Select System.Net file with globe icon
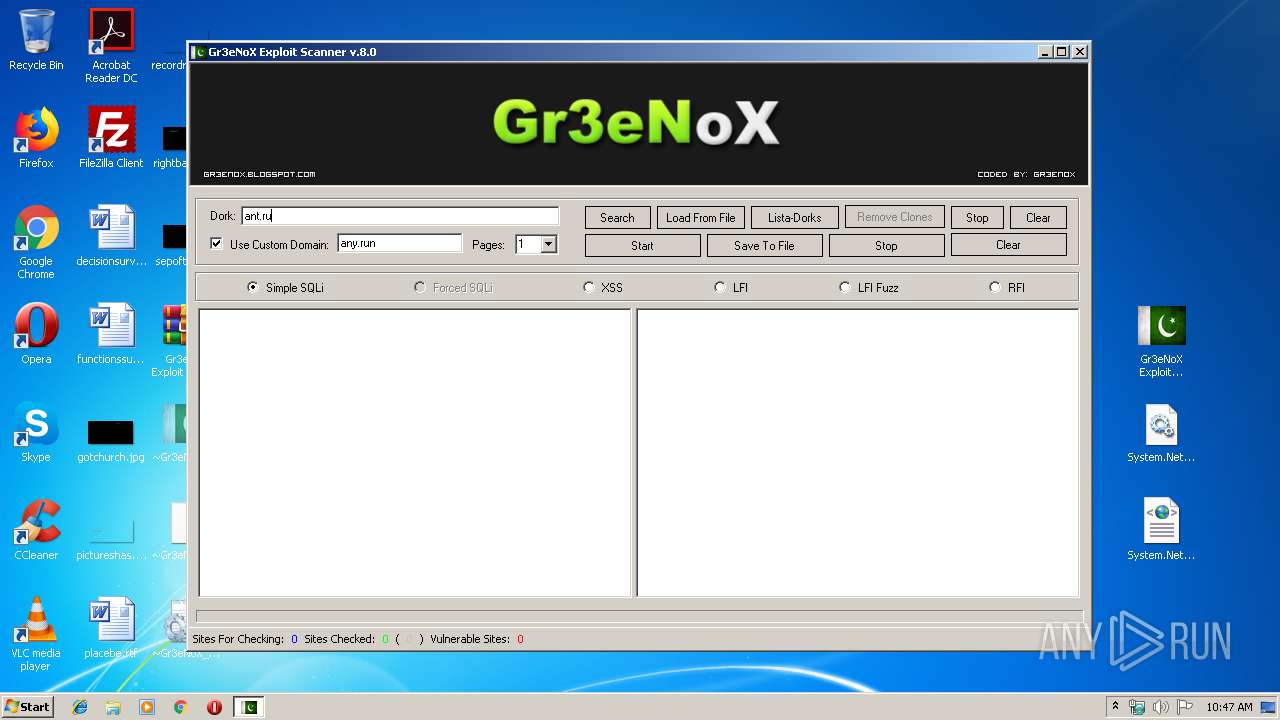This screenshot has width=1280, height=720. pos(1161,530)
